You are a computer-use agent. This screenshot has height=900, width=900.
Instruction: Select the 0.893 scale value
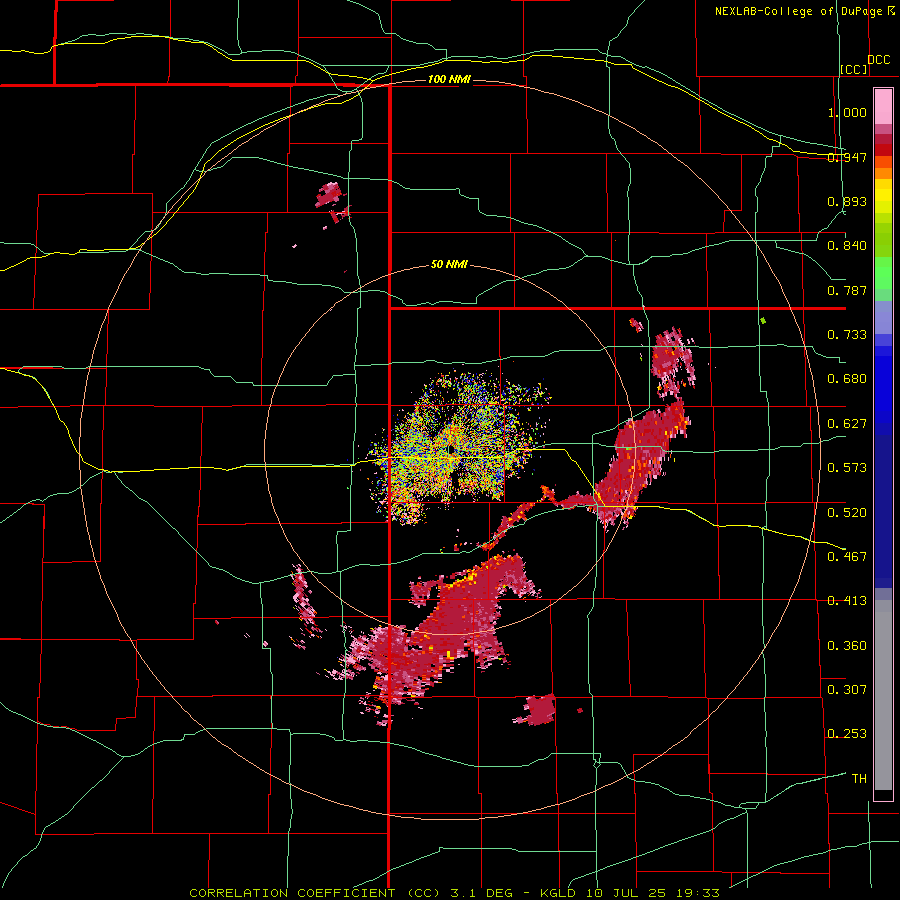847,201
